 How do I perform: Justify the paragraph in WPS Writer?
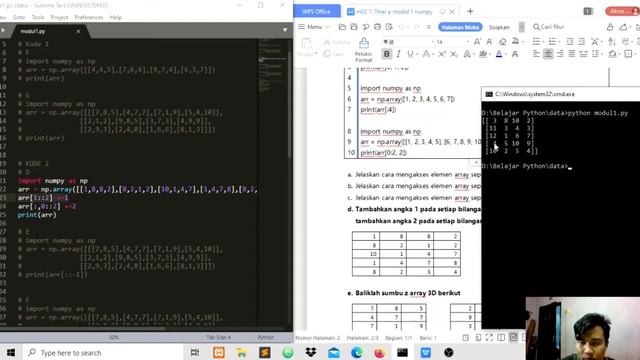[x=572, y=54]
